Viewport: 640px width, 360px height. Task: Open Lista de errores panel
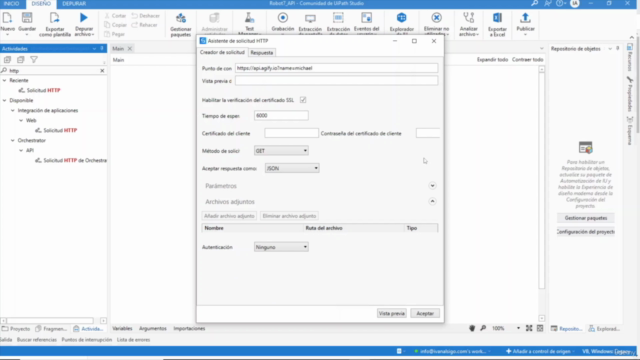click(x=133, y=340)
